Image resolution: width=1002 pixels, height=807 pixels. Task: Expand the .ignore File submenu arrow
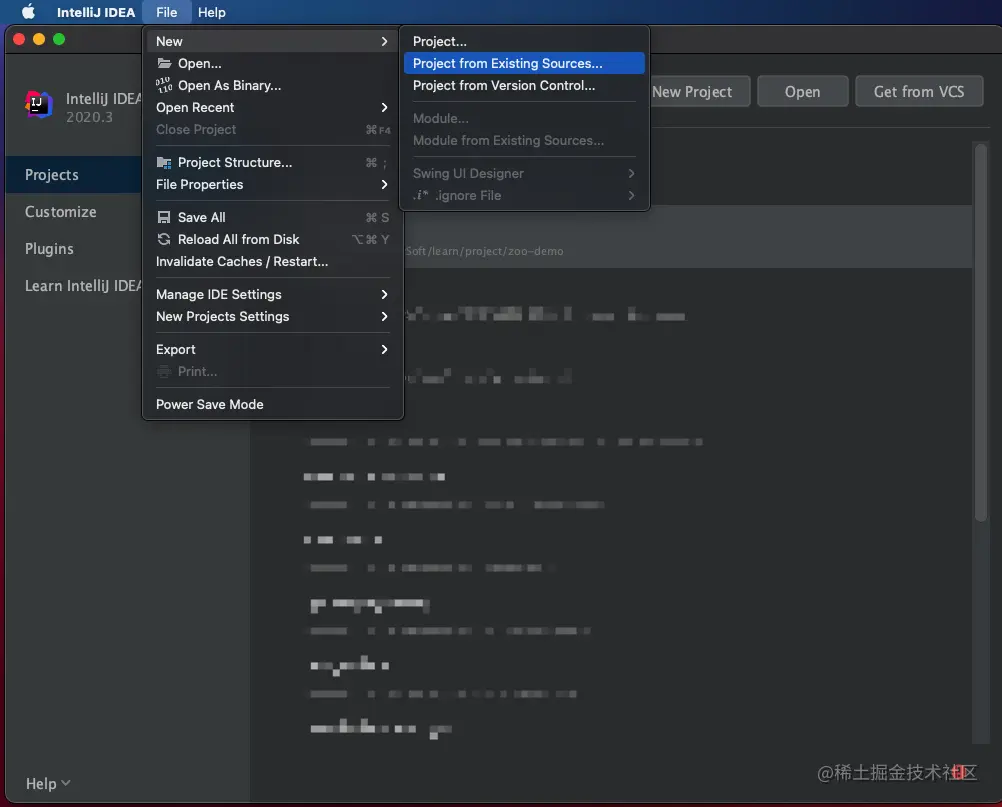[631, 195]
